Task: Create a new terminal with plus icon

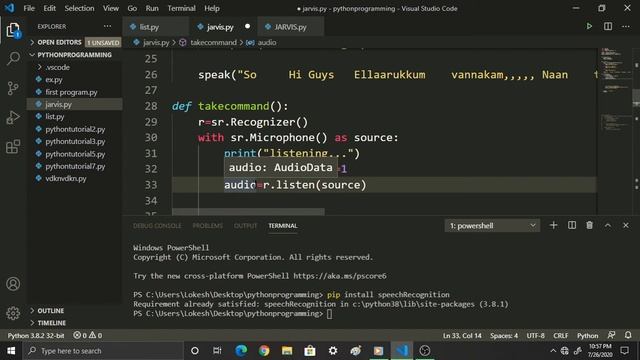Action: pos(553,225)
